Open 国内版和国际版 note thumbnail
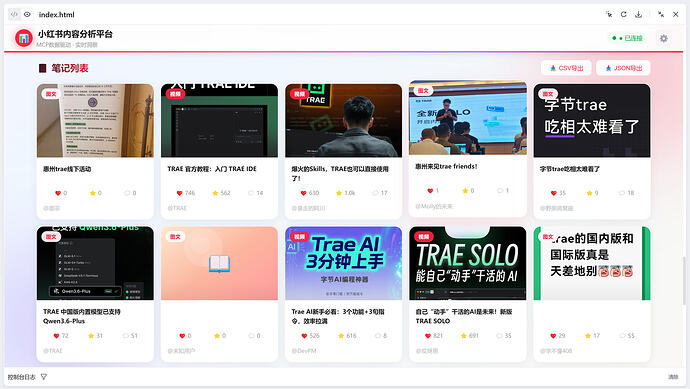Image resolution: width=690 pixels, height=389 pixels. pos(592,263)
